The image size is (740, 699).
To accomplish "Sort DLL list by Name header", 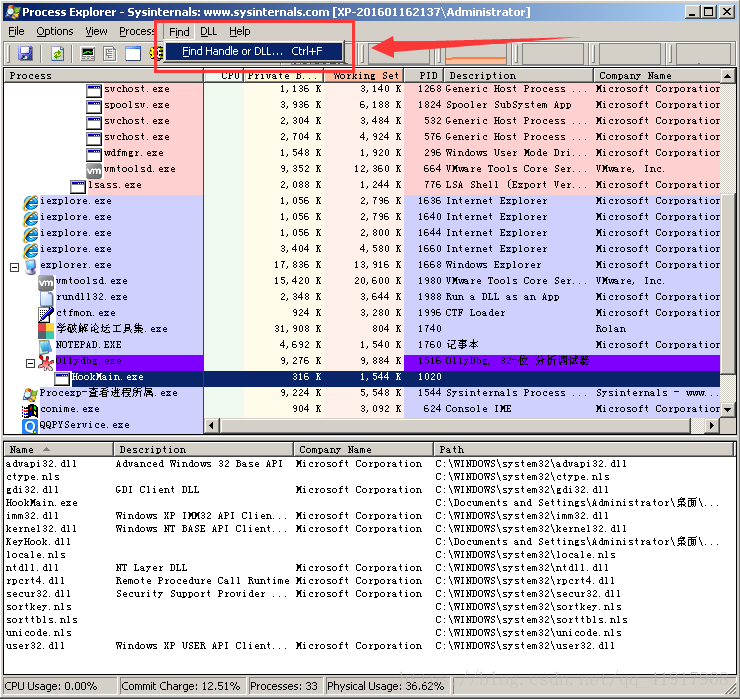I will 59,449.
